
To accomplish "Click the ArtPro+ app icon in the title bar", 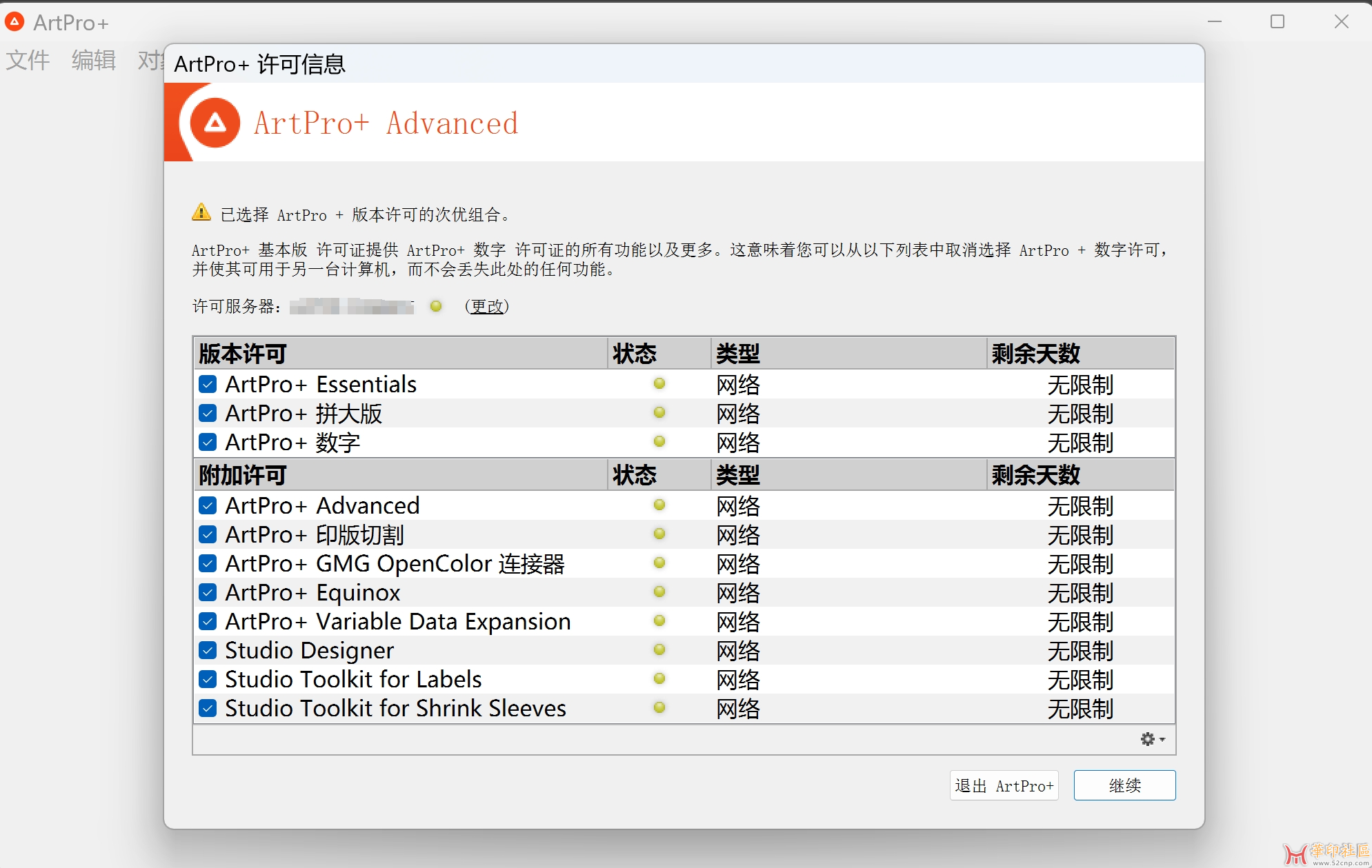I will pyautogui.click(x=14, y=22).
